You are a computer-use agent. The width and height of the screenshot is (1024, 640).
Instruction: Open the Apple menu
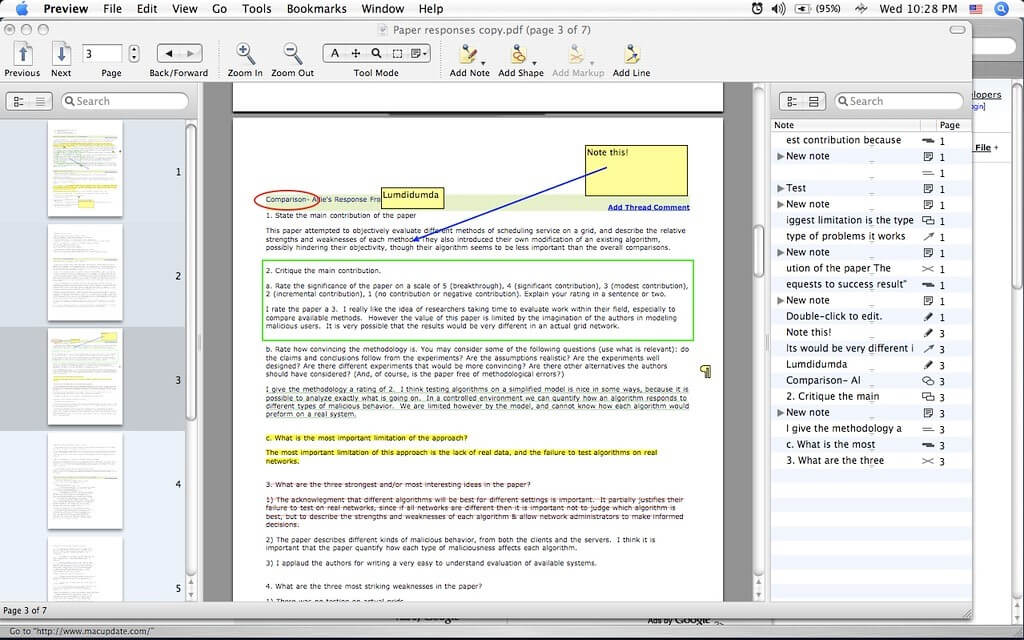coord(22,8)
